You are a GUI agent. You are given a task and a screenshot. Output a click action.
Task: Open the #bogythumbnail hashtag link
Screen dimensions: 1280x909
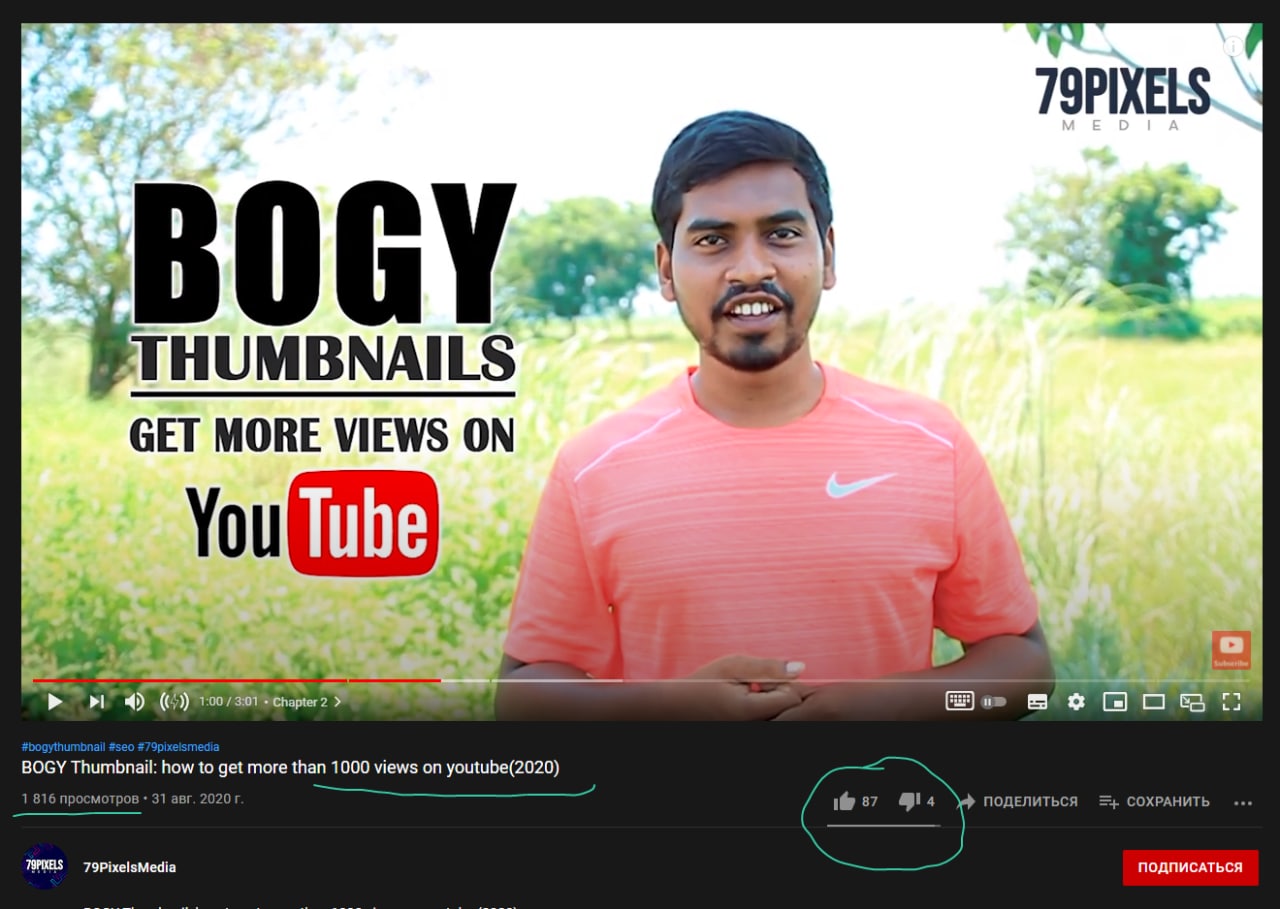(x=63, y=747)
